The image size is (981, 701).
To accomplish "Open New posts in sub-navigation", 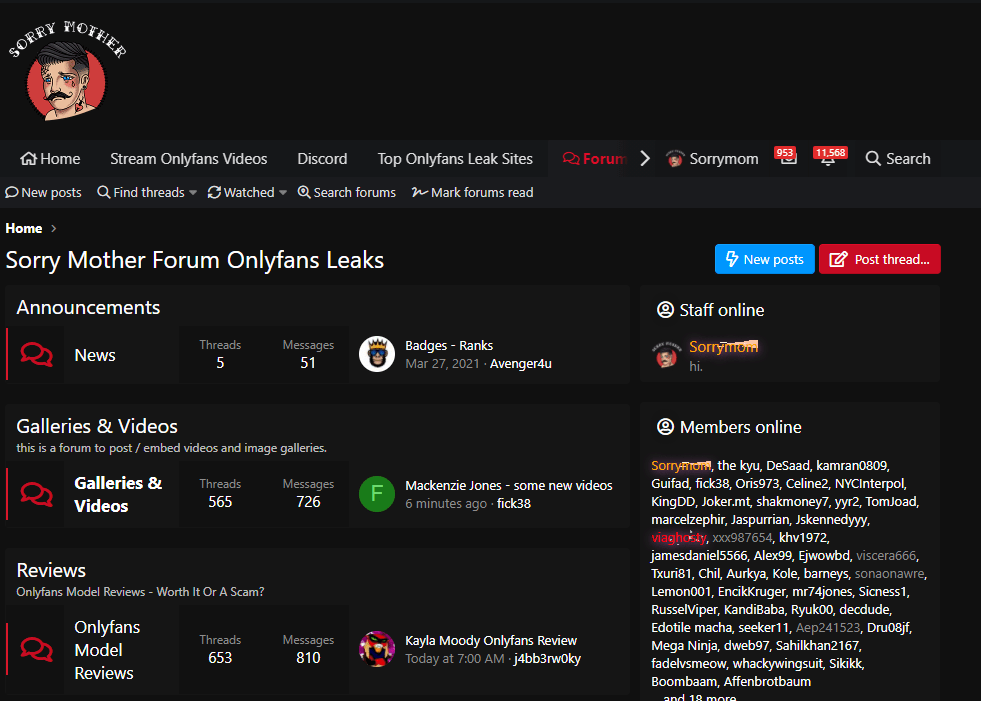I will coord(43,193).
